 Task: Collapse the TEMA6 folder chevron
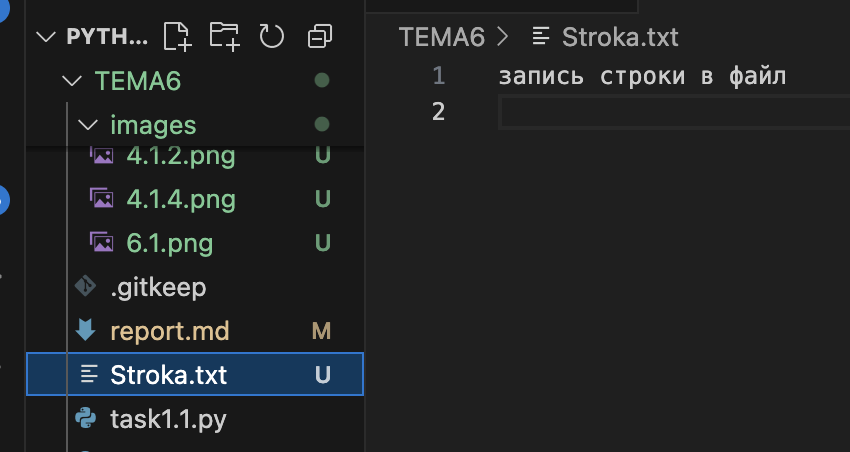point(71,81)
